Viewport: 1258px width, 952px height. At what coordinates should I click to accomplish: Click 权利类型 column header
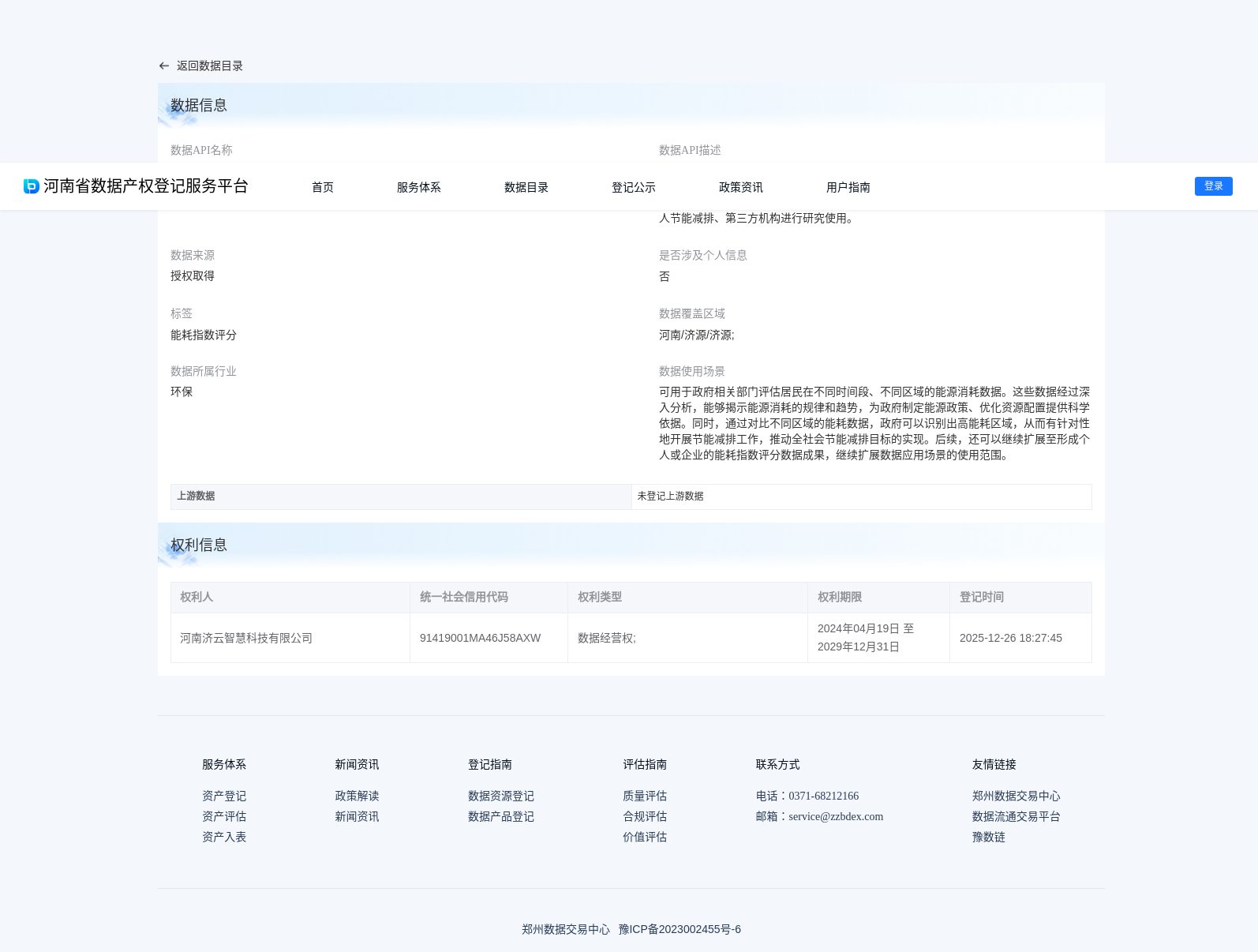point(687,597)
